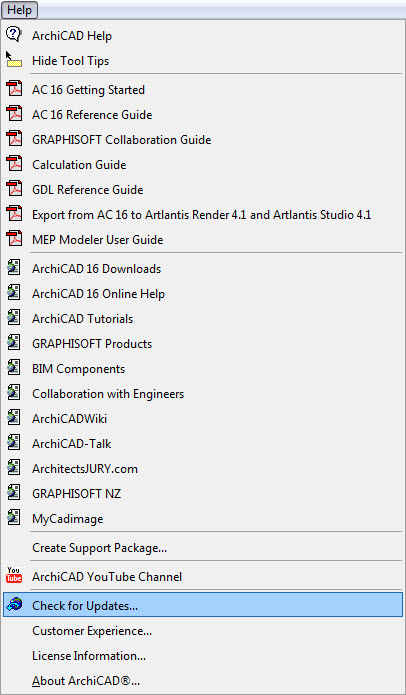The width and height of the screenshot is (406, 695).
Task: Click the web icon beside GRAPHISOFT NZ
Action: coord(14,493)
